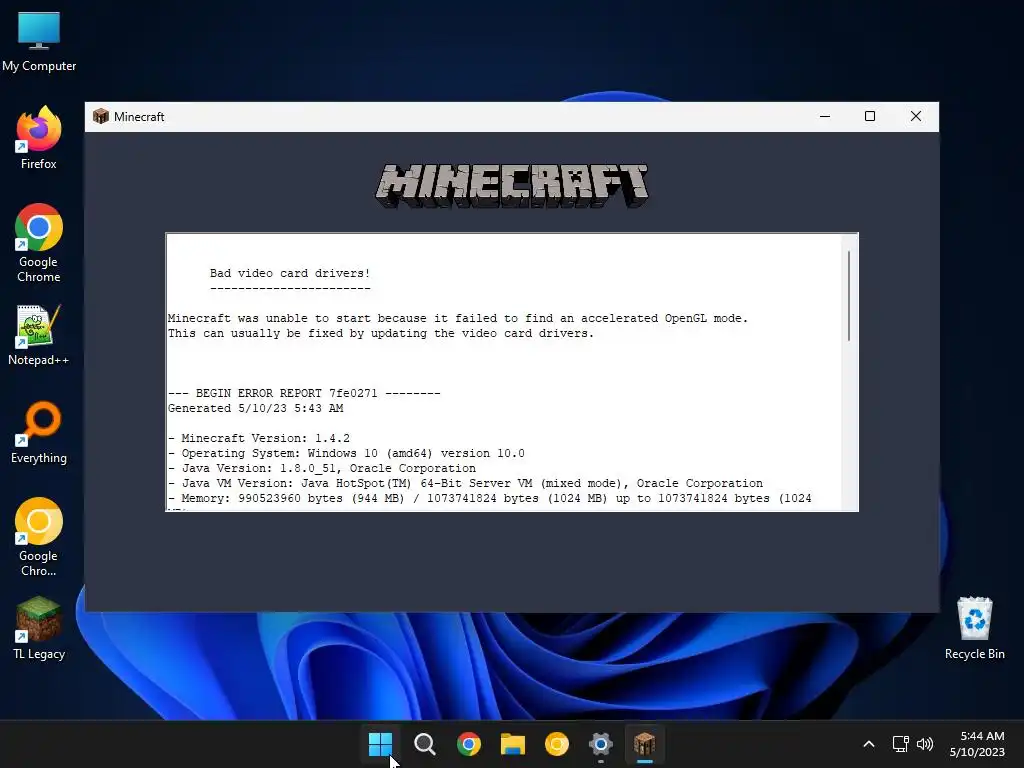Click the 'Minecraft Version: 1.4.2' line
The width and height of the screenshot is (1024, 768).
tap(259, 438)
